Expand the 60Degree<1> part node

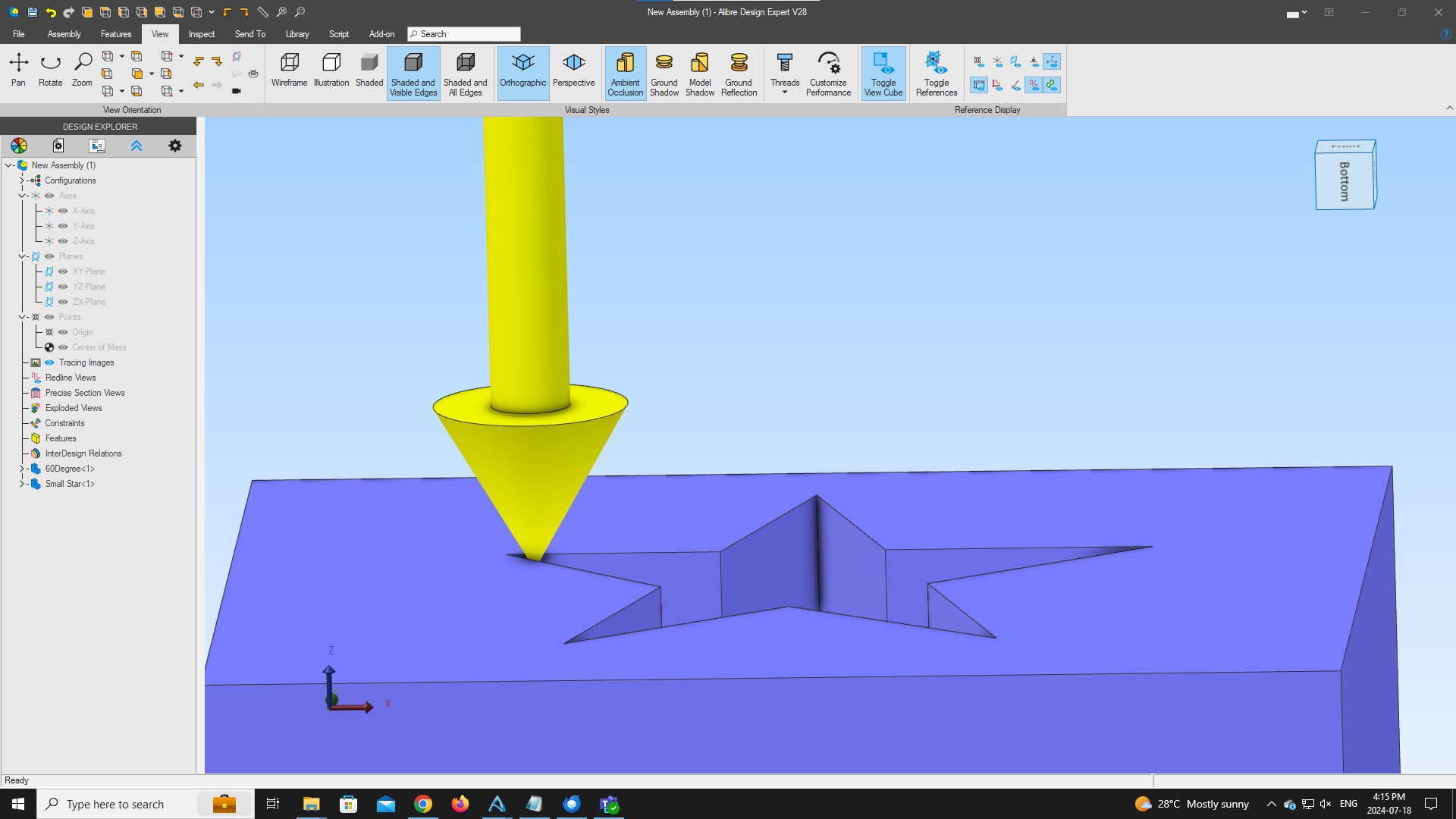pyautogui.click(x=22, y=469)
